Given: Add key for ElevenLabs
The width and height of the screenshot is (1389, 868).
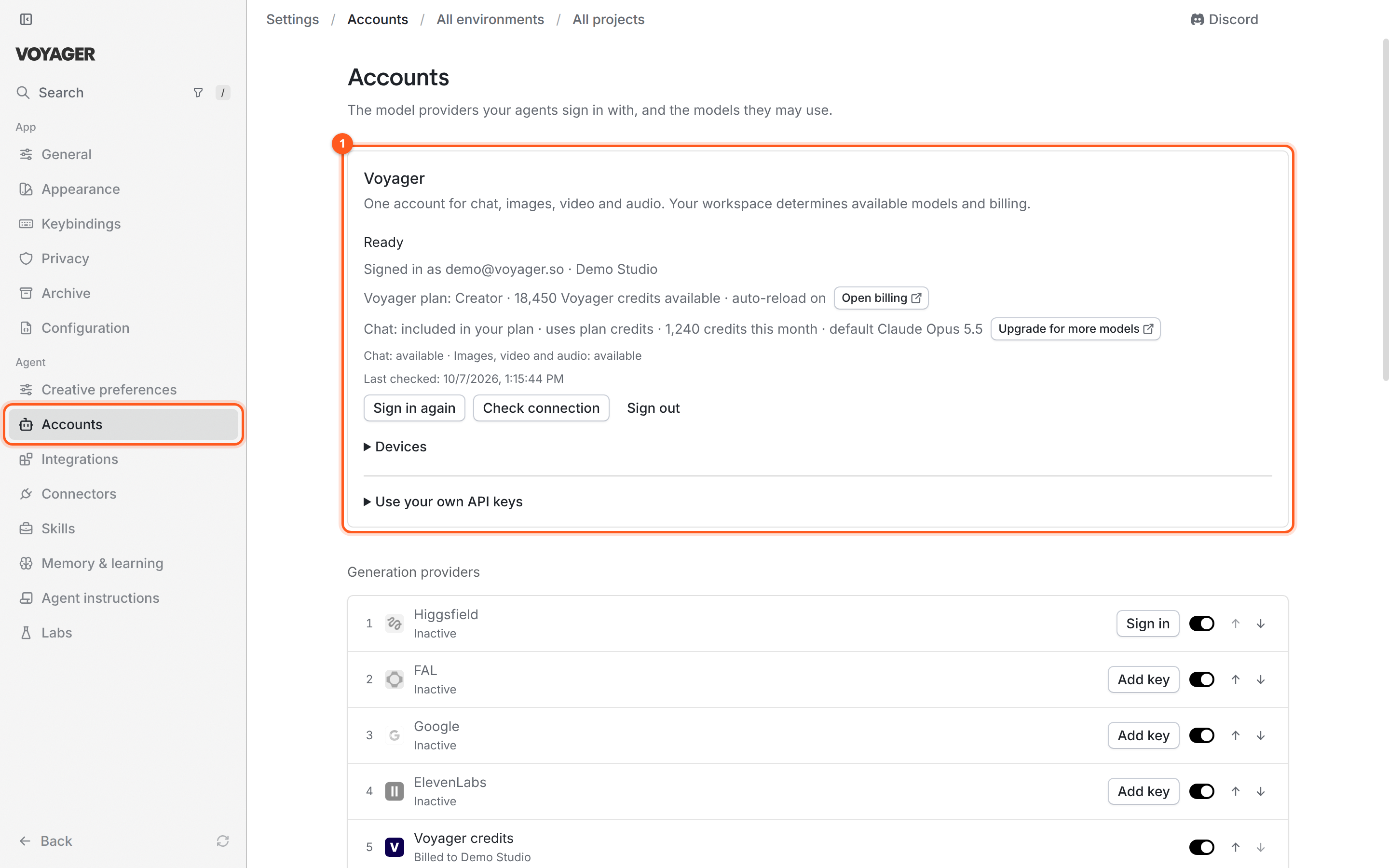Looking at the screenshot, I should [1144, 791].
